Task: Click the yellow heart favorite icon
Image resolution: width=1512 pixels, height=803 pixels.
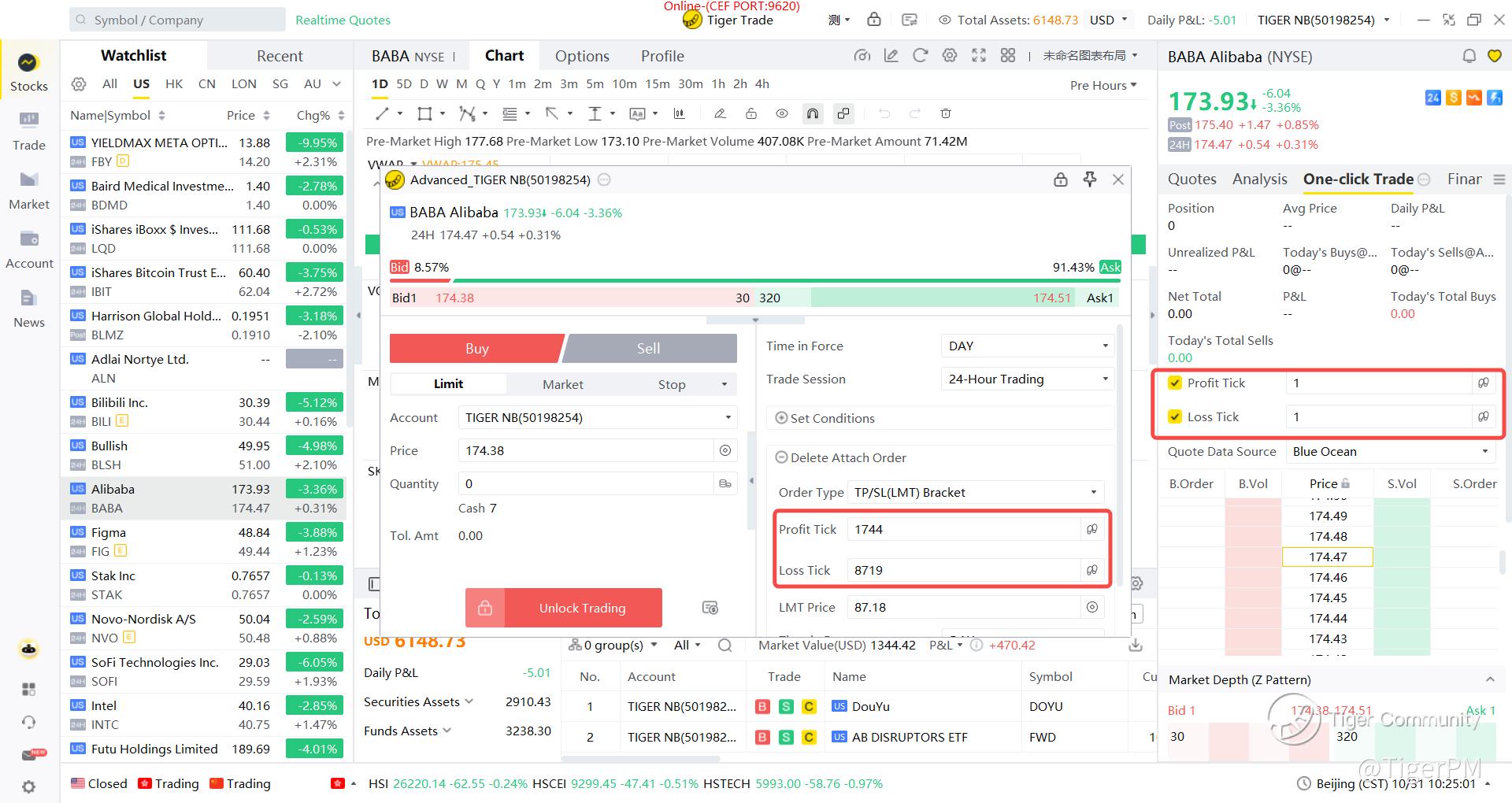Action: tap(1494, 56)
